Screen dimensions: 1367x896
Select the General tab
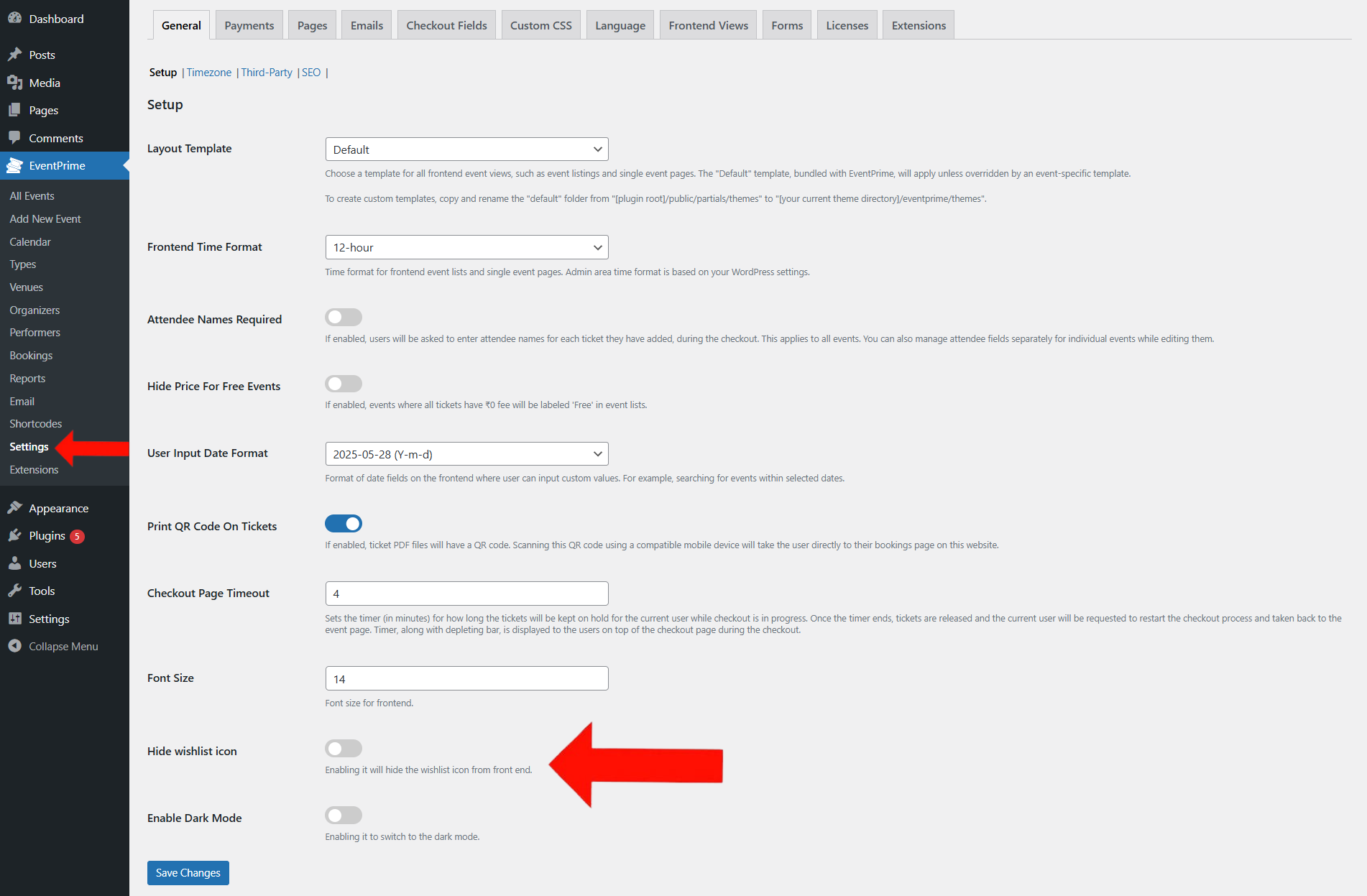pos(181,25)
